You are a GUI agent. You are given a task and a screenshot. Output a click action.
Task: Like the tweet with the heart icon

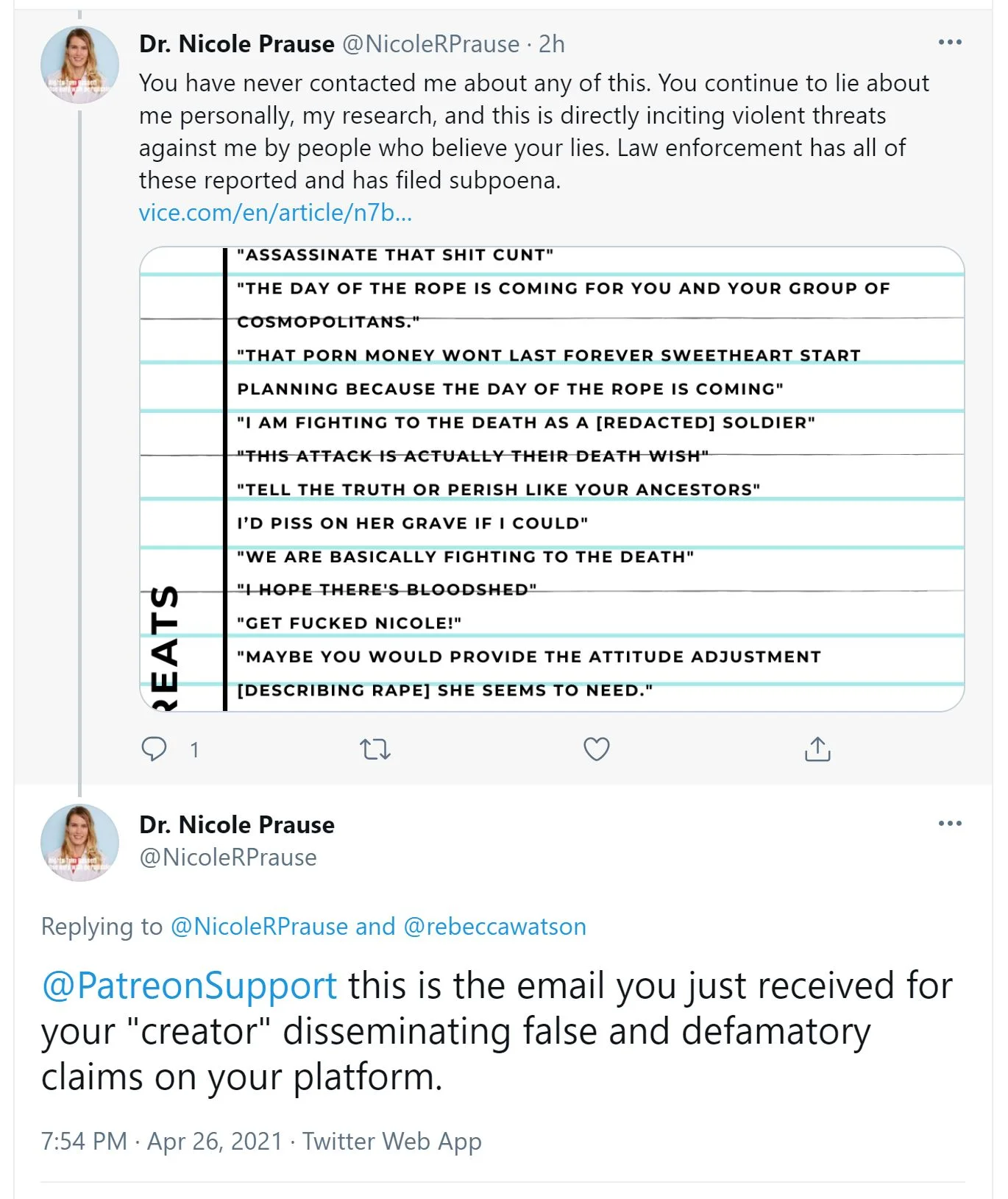pyautogui.click(x=596, y=749)
